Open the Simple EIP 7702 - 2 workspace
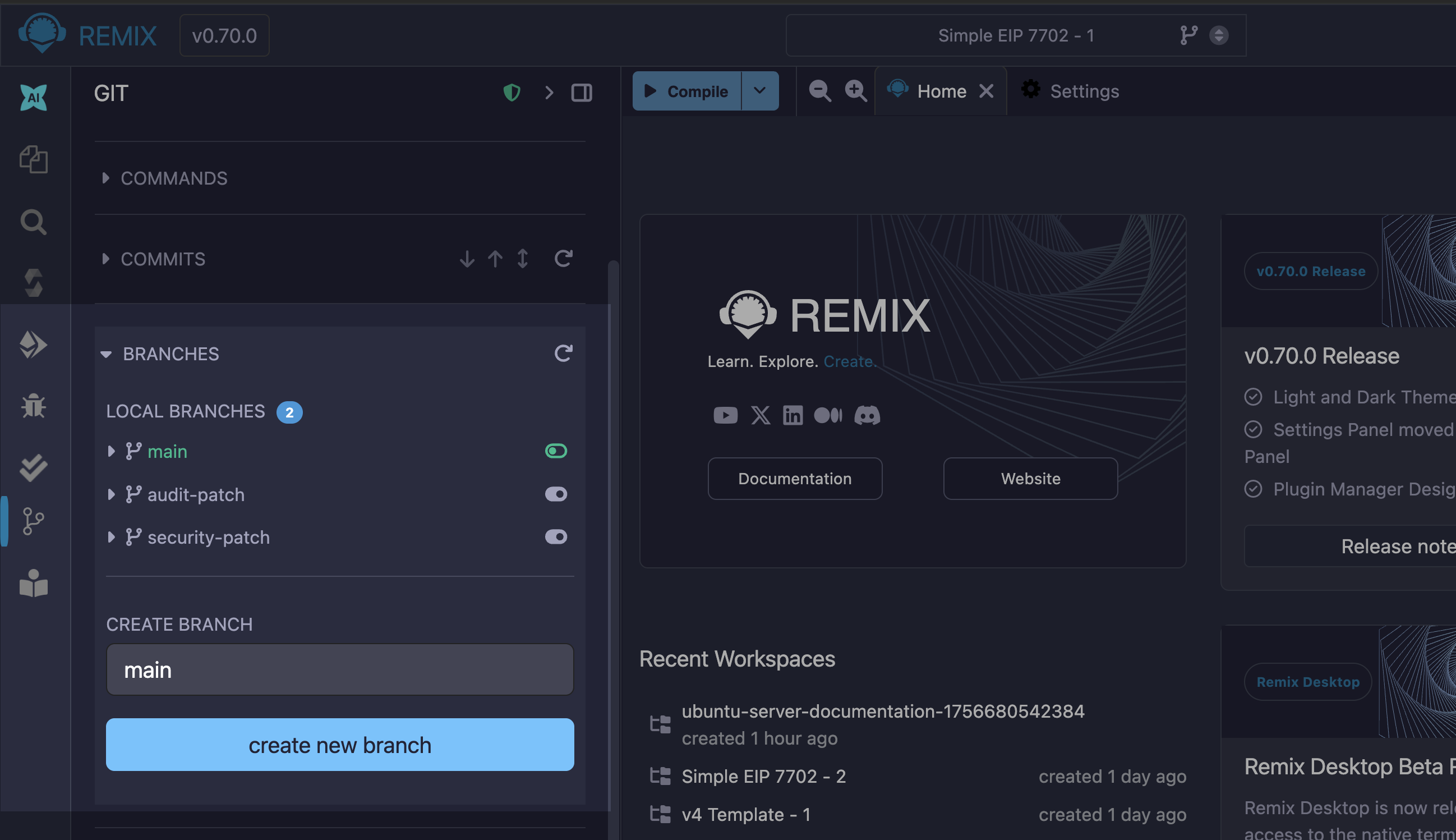The height and width of the screenshot is (840, 1456). pyautogui.click(x=764, y=776)
